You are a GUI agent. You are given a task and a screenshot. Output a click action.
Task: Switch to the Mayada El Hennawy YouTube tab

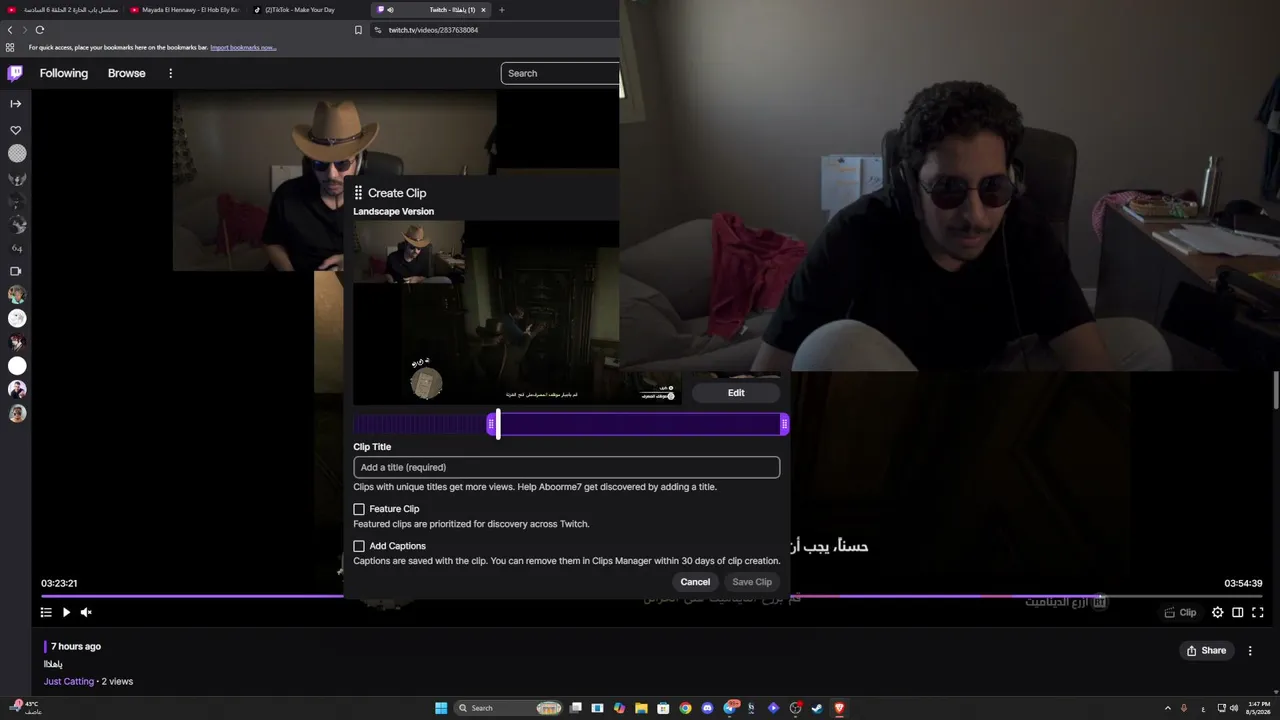coord(185,10)
